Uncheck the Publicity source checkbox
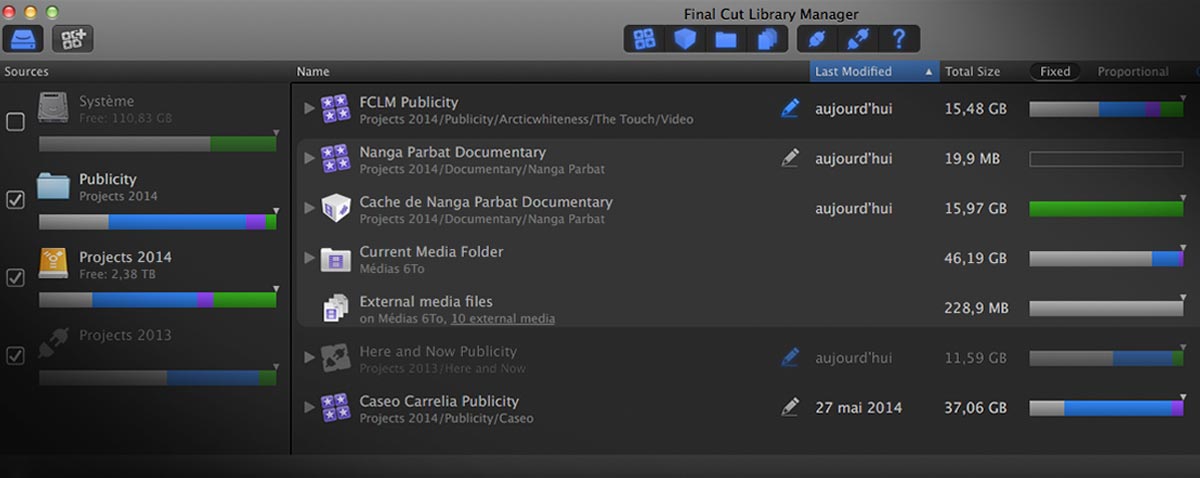 pyautogui.click(x=15, y=200)
